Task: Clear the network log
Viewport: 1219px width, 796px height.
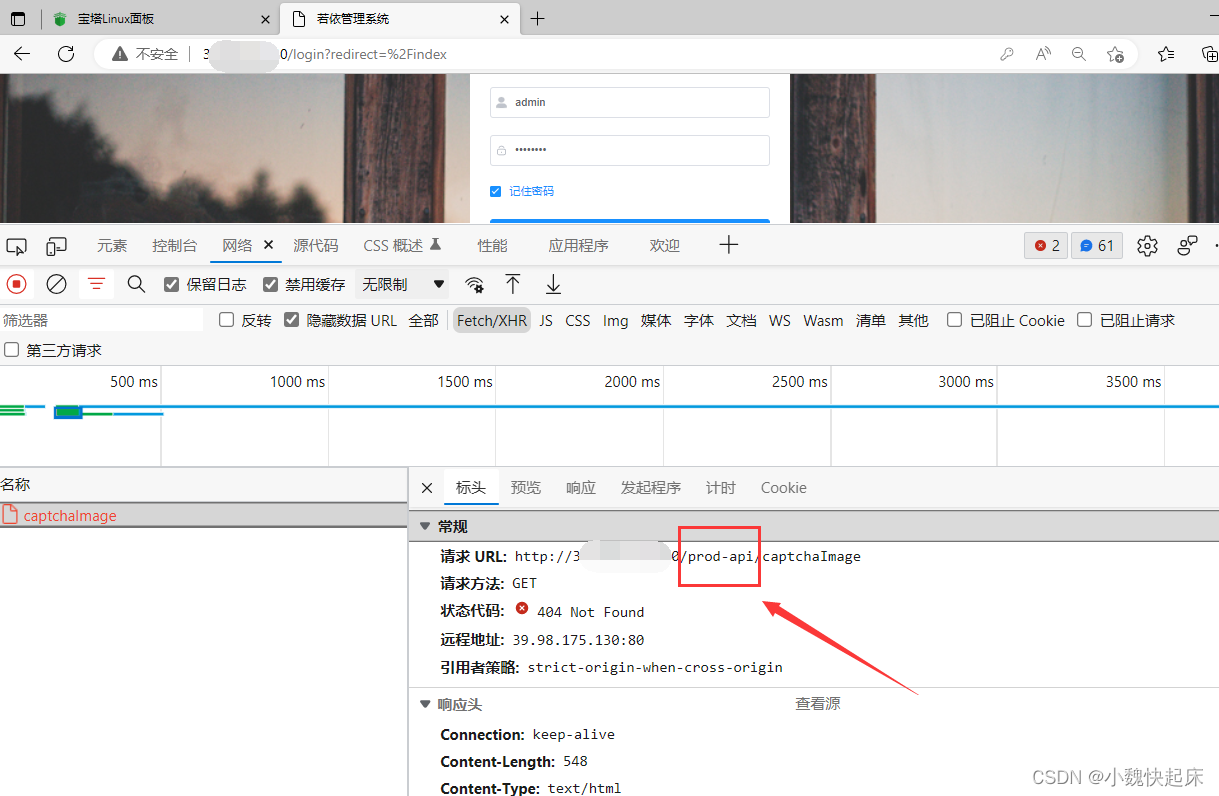Action: click(57, 284)
